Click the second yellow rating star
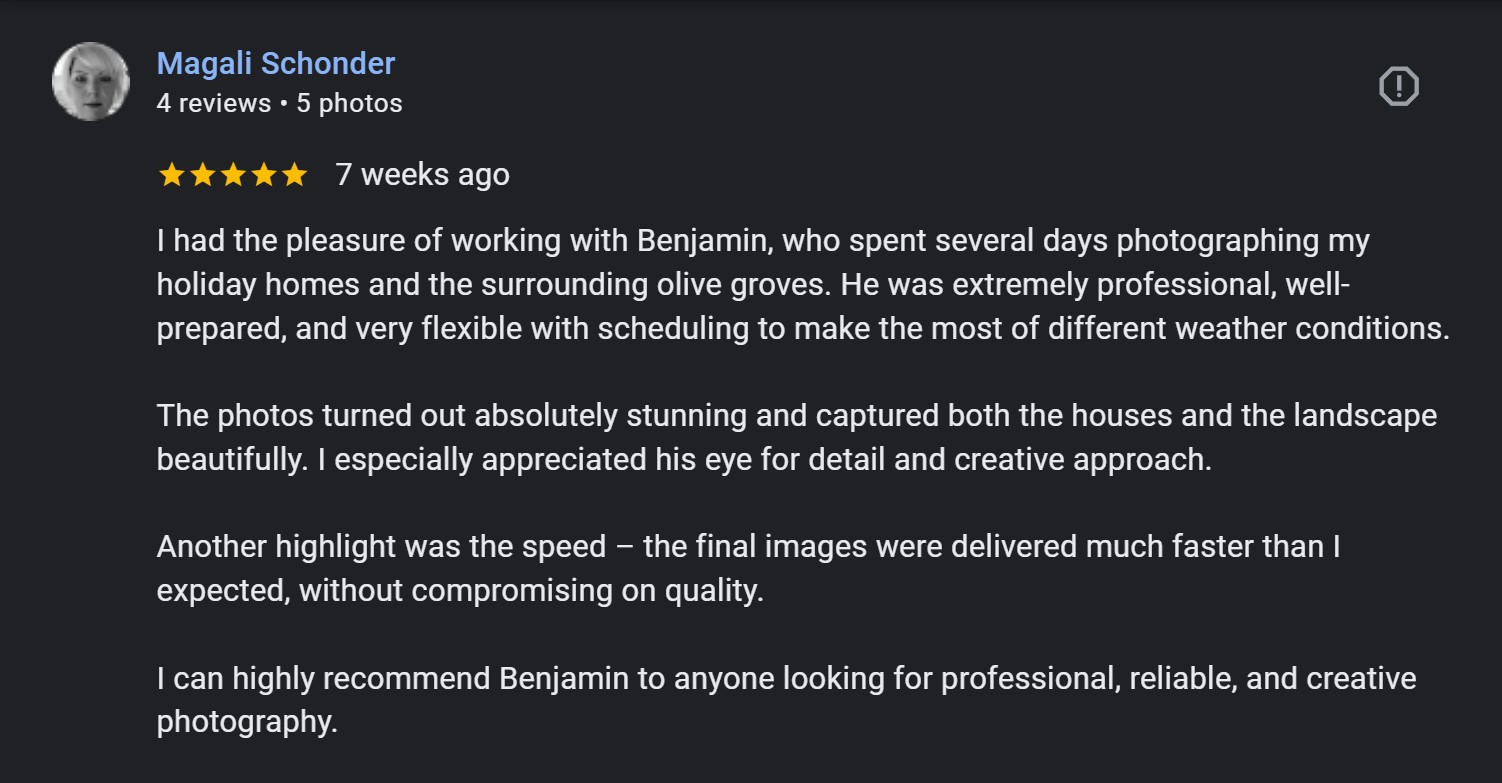This screenshot has height=783, width=1502. pos(202,175)
